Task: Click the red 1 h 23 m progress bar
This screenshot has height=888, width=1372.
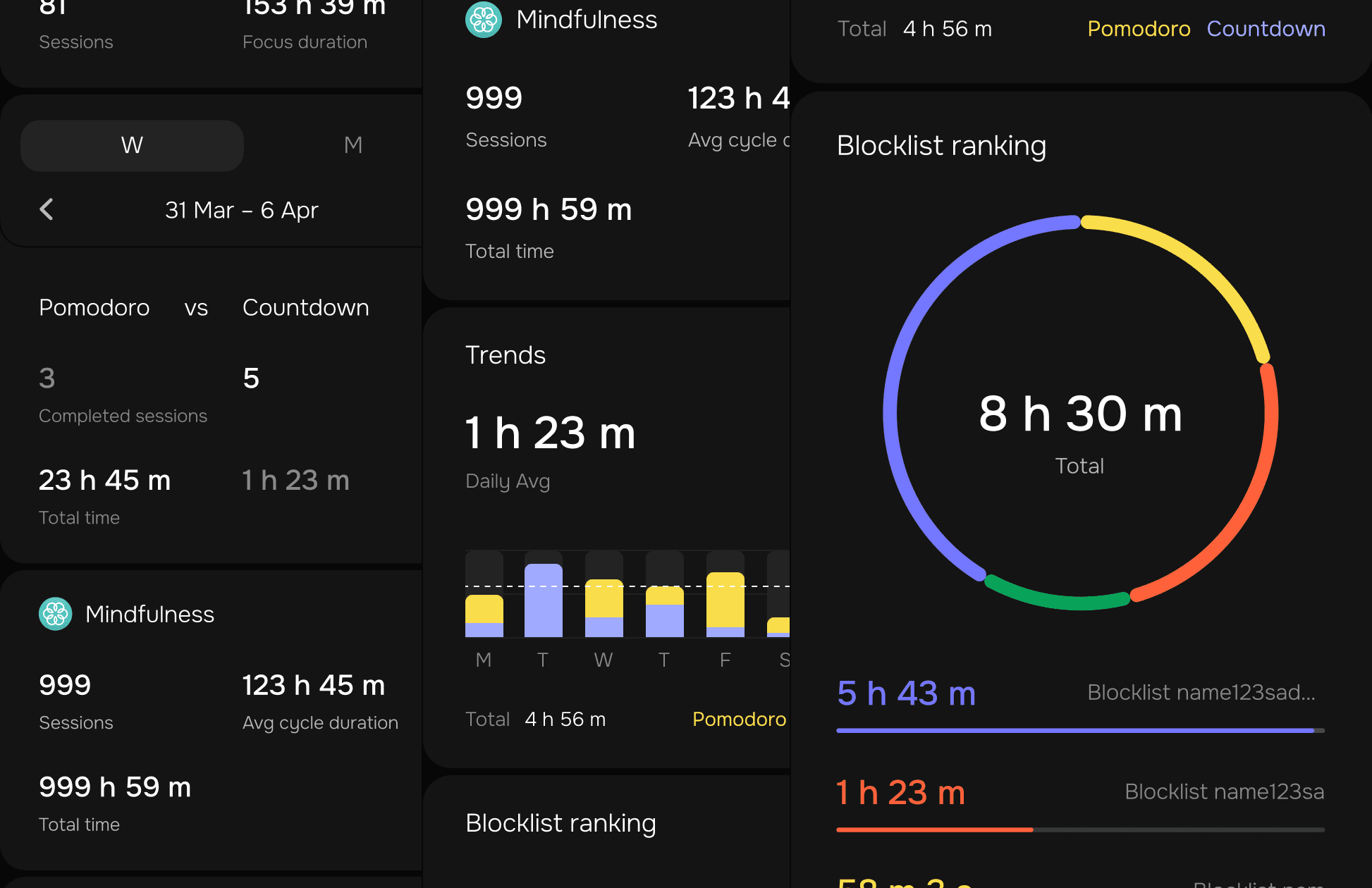Action: 934,830
